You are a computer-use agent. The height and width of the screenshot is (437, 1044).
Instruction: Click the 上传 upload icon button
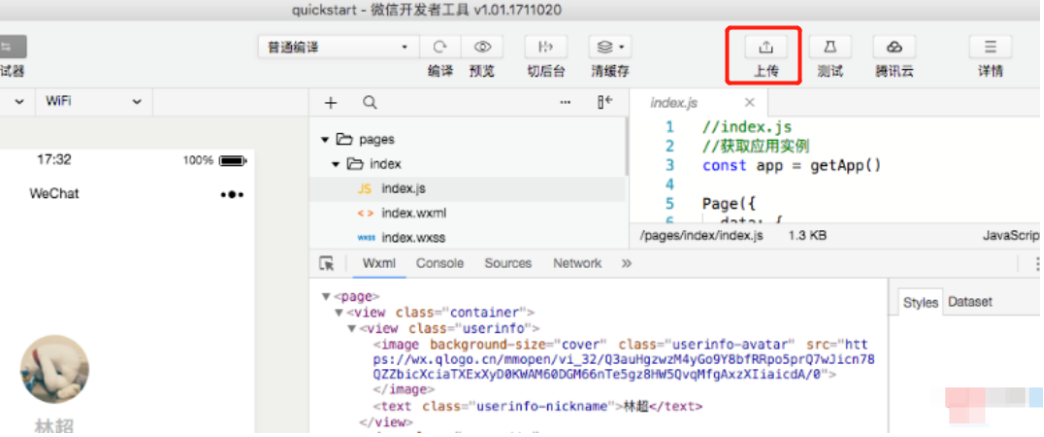coord(766,47)
